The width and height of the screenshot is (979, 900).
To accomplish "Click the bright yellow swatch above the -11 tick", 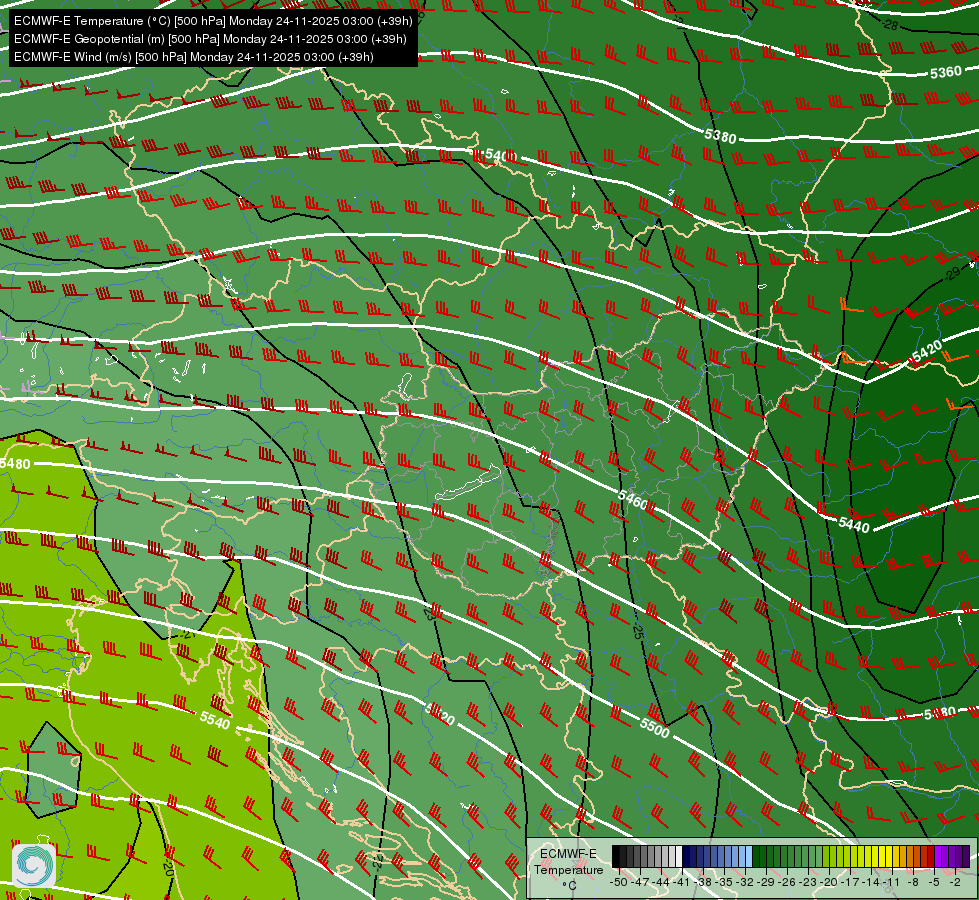I will point(889,856).
